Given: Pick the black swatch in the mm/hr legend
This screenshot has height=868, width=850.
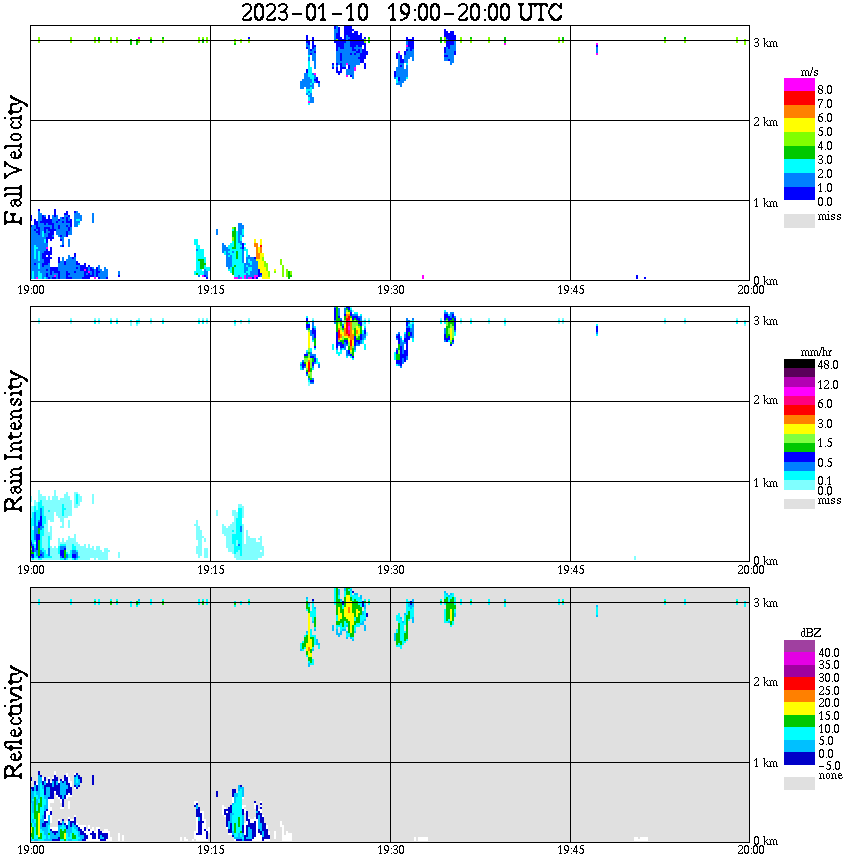Looking at the screenshot, I should coord(799,364).
